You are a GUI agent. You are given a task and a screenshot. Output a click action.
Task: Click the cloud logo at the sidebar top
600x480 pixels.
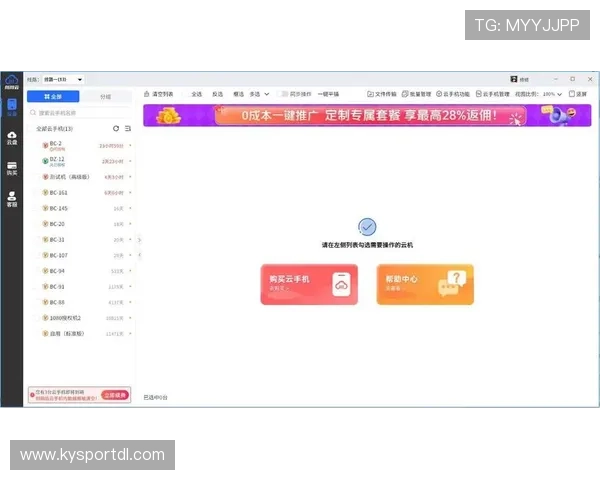coord(11,82)
